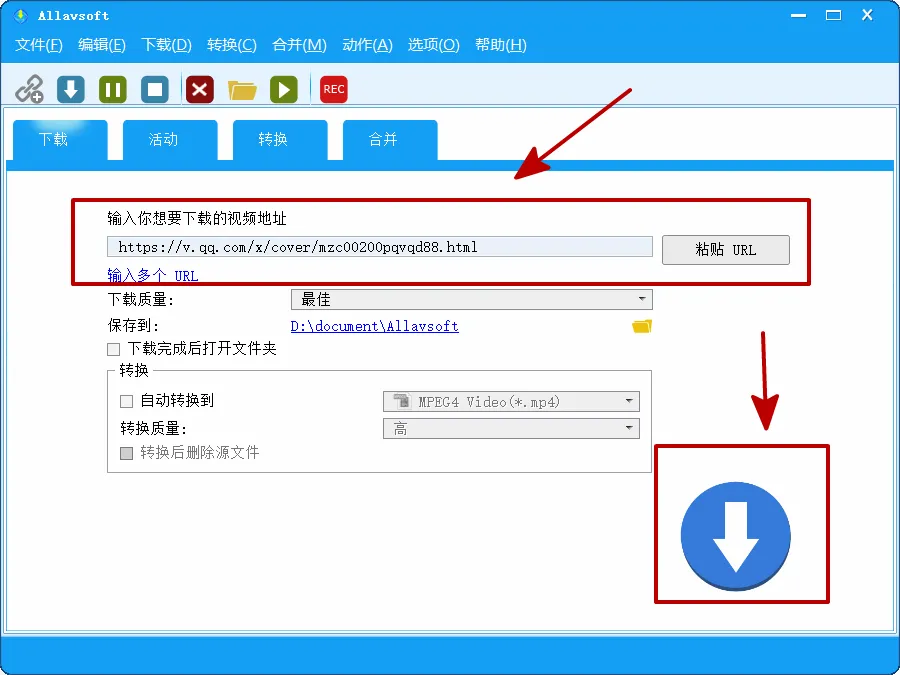The image size is (900, 675).
Task: Expand the MPEG4 Video(*.mp4) format dropdown
Action: pyautogui.click(x=511, y=401)
